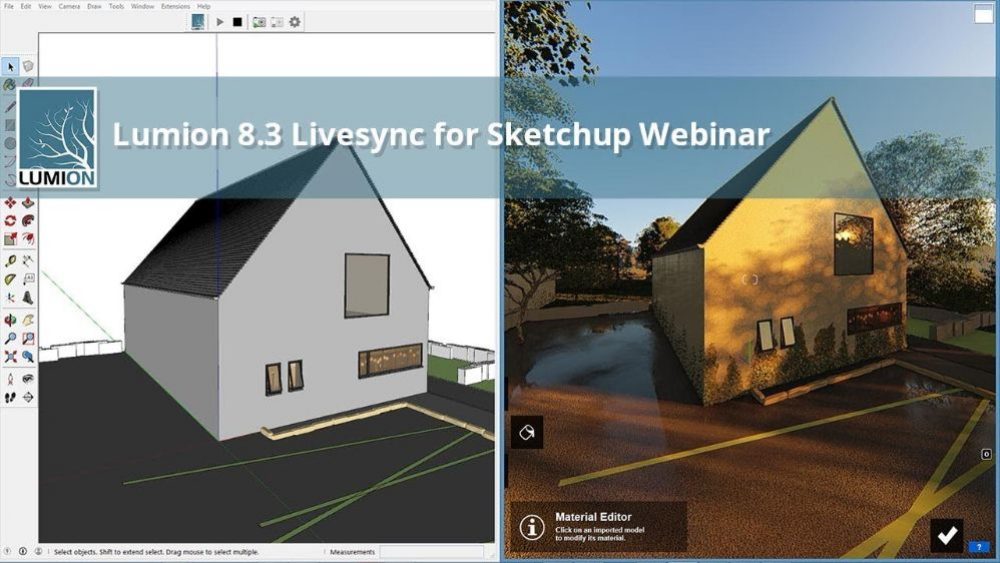Open the View menu
Viewport: 1000px width, 563px height.
pyautogui.click(x=45, y=6)
